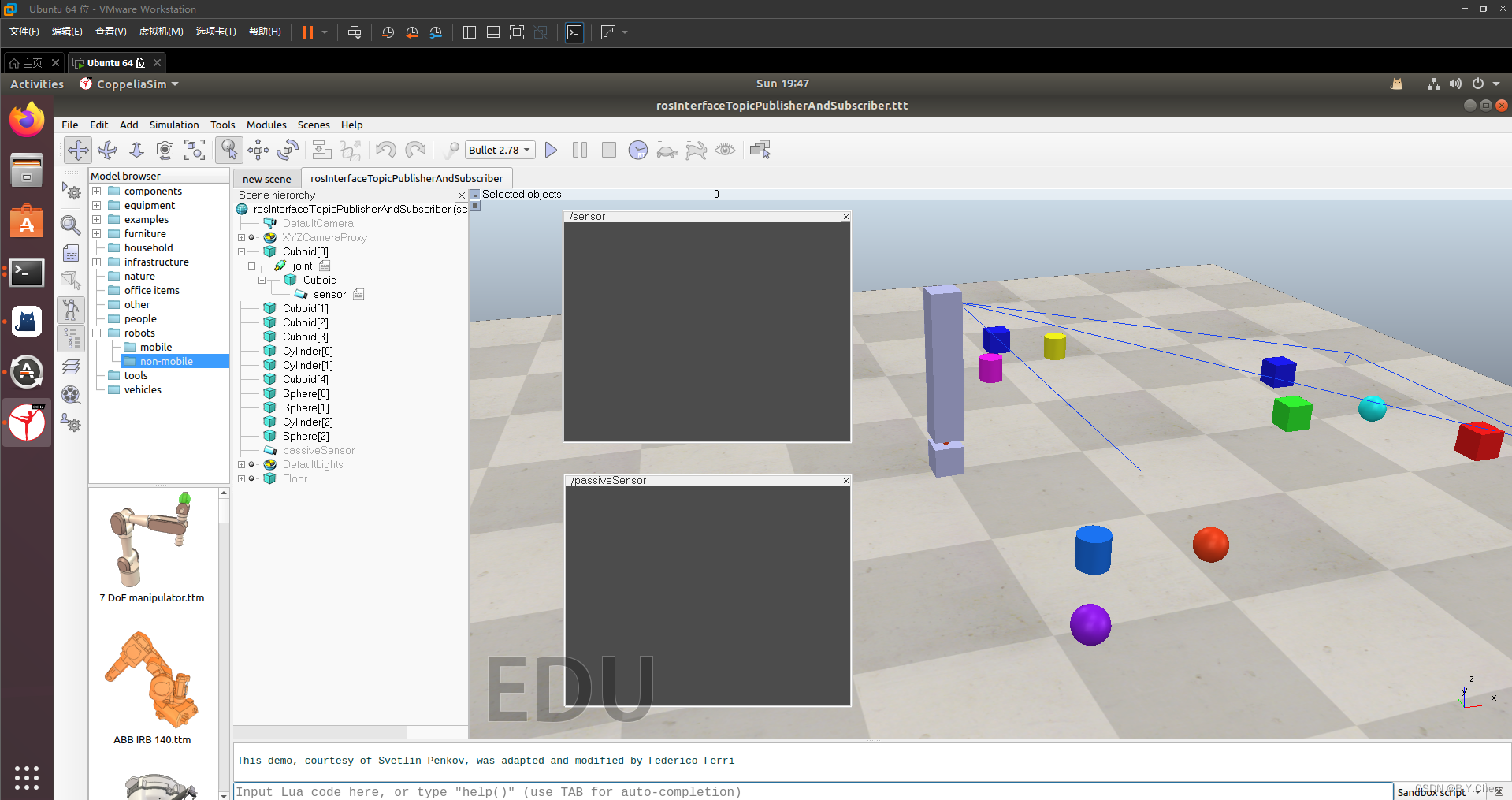Collapse the robots folder
Viewport: 1512px width, 800px height.
pos(96,333)
